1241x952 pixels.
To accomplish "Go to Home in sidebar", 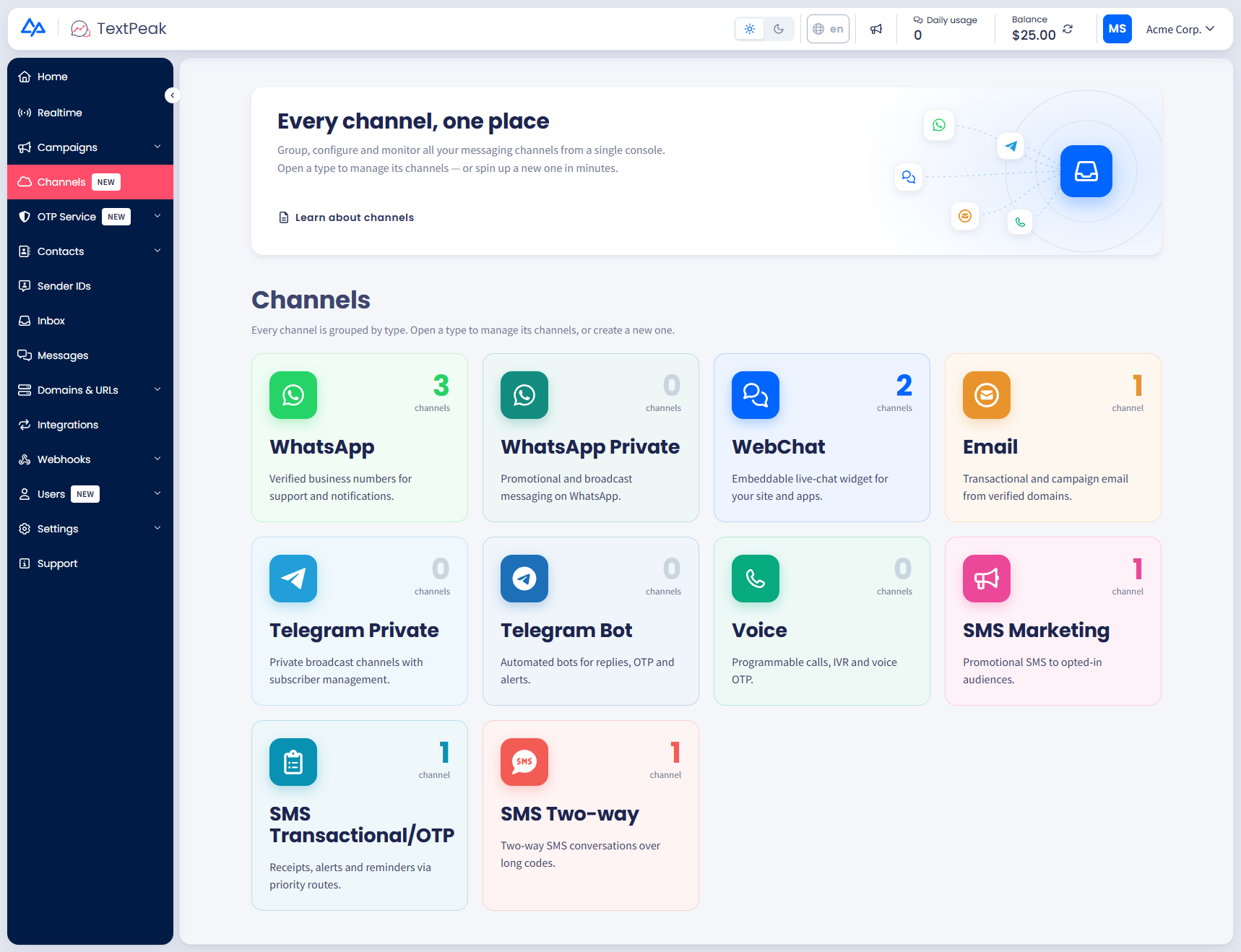I will 90,77.
